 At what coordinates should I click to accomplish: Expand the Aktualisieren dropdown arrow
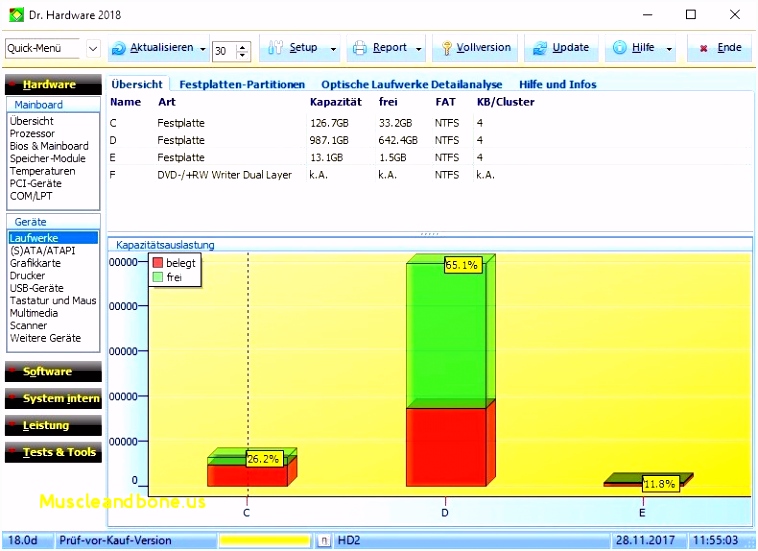click(203, 49)
